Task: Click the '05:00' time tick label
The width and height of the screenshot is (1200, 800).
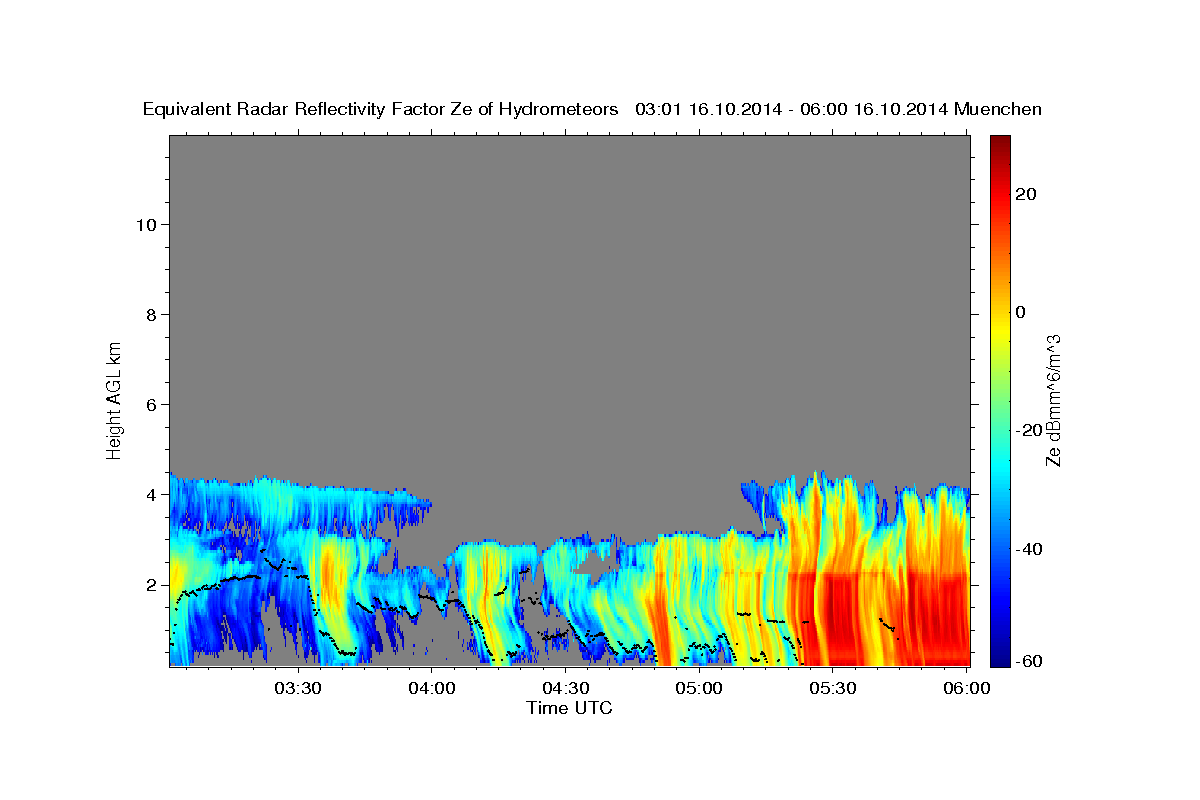Action: click(698, 688)
